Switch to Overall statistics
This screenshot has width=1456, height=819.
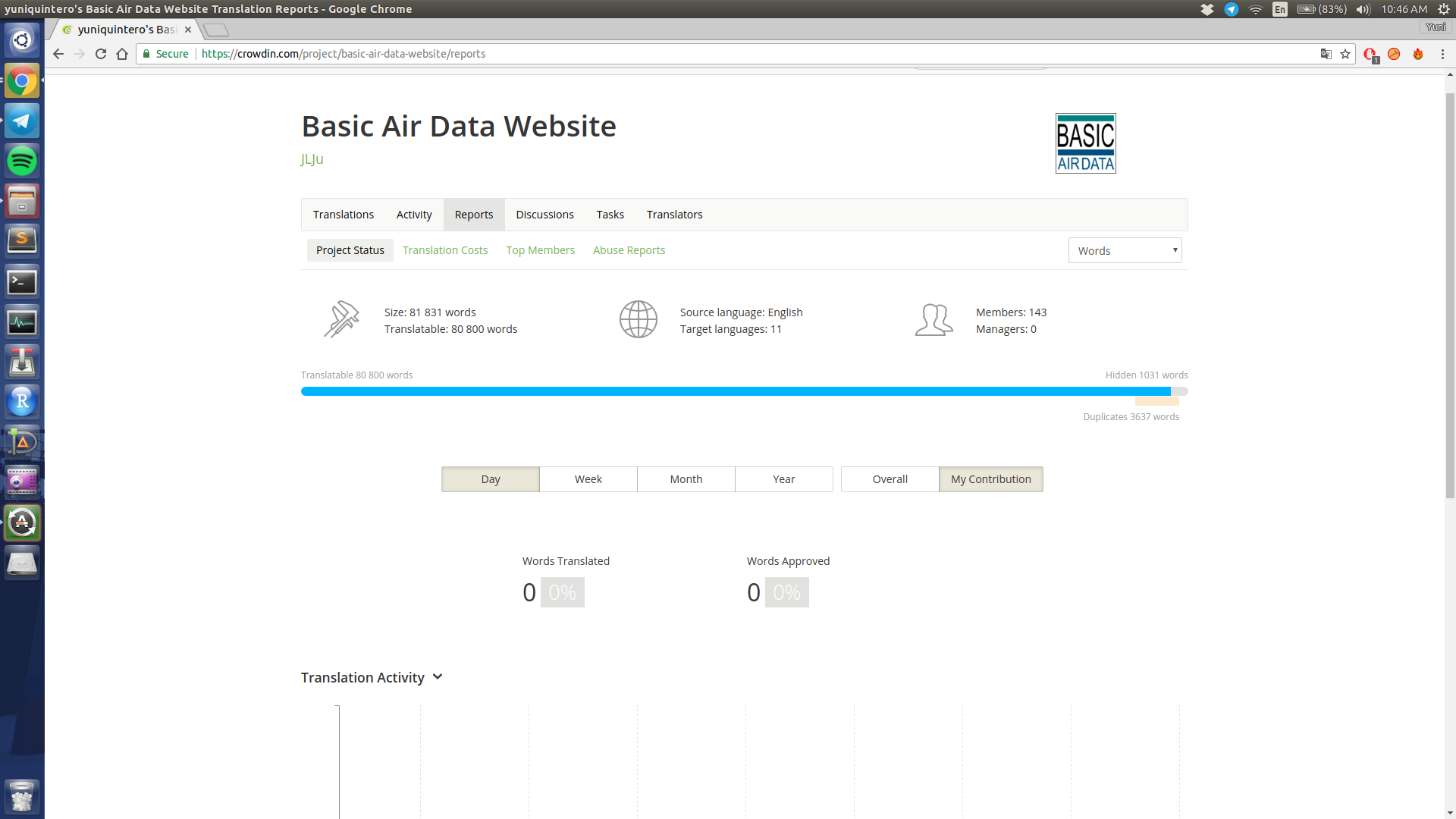click(890, 479)
